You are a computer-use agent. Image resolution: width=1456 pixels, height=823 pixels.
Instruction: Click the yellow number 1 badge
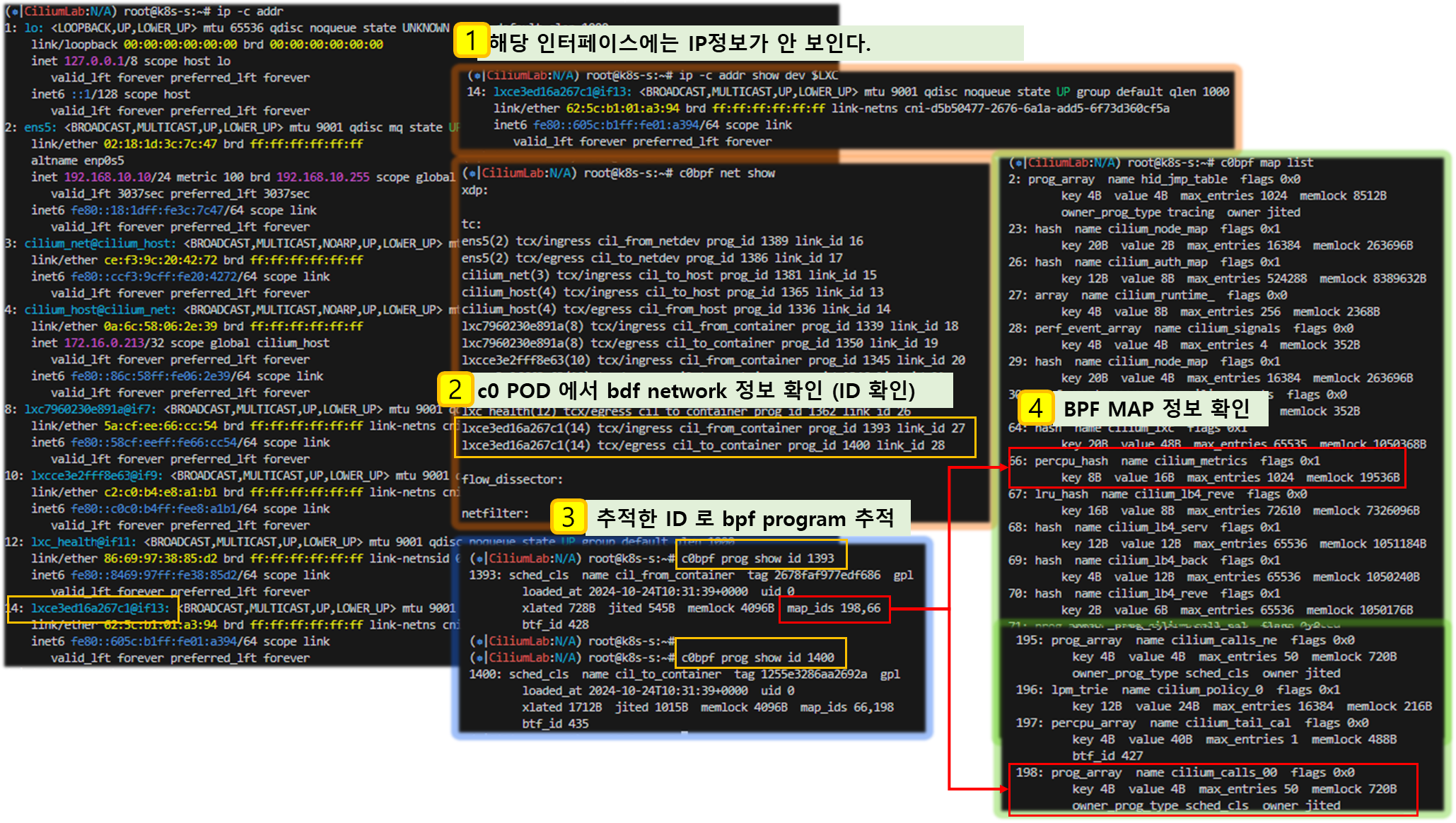tap(471, 41)
